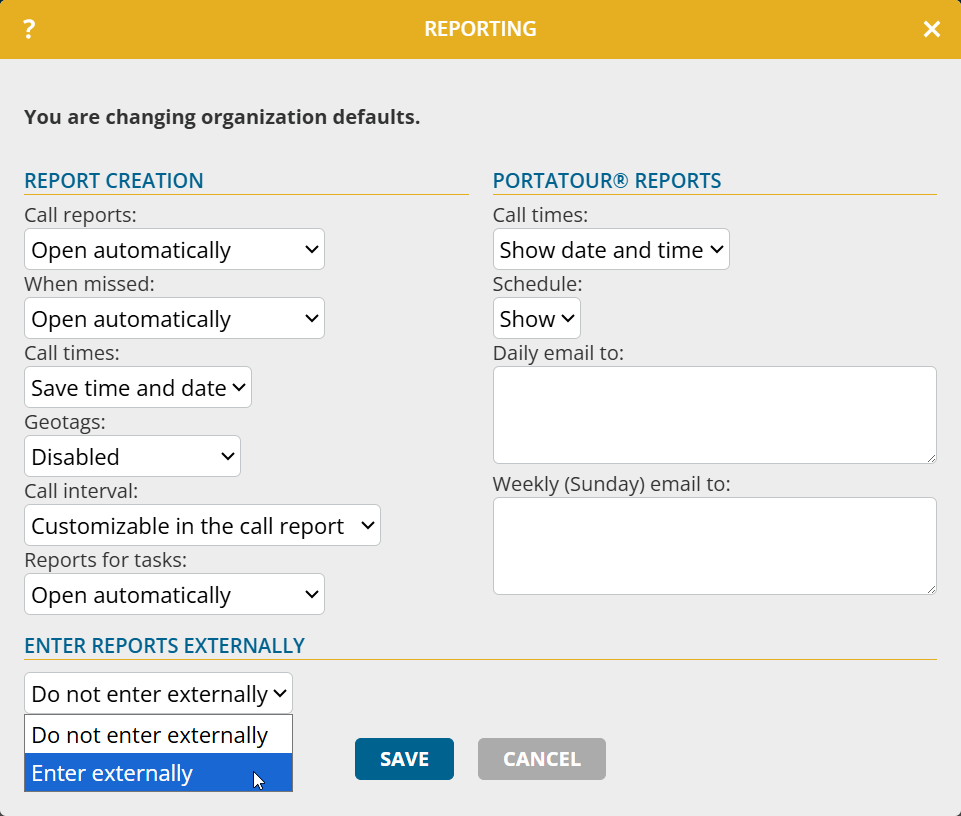Collapse the Enter reports externally dropdown
Image resolution: width=961 pixels, height=816 pixels.
158,694
